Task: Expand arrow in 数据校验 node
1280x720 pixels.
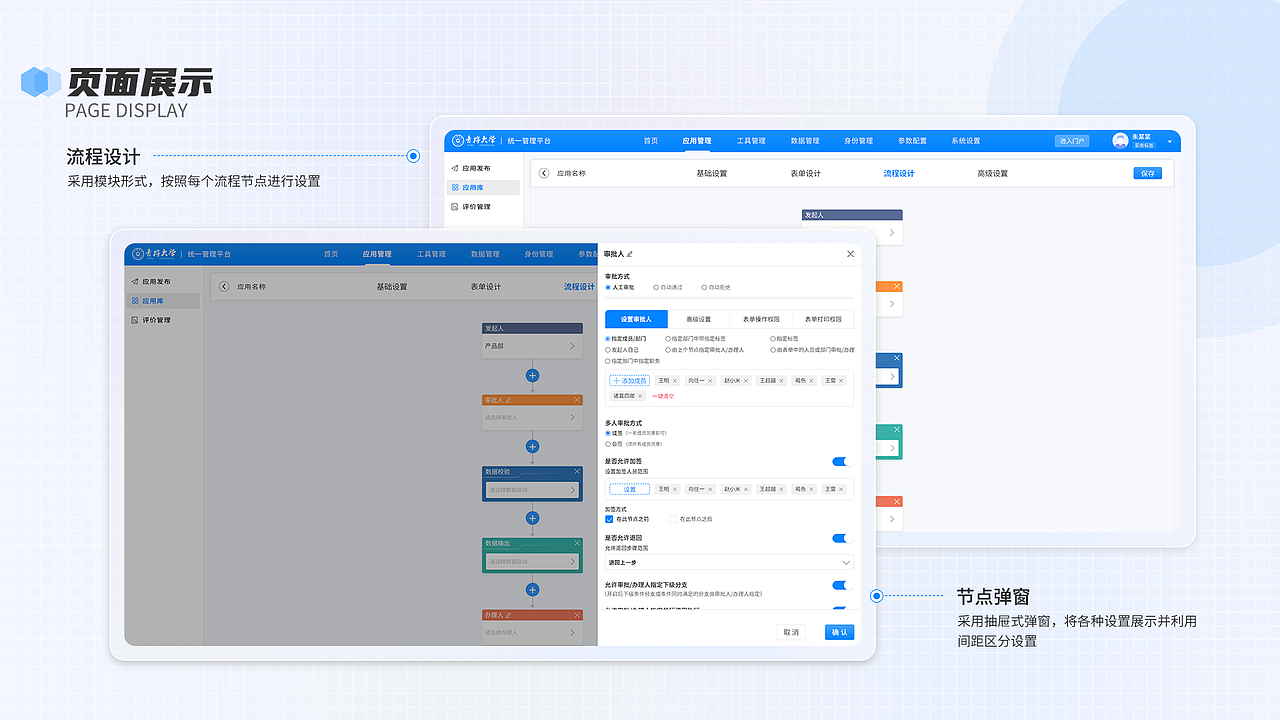Action: point(572,490)
